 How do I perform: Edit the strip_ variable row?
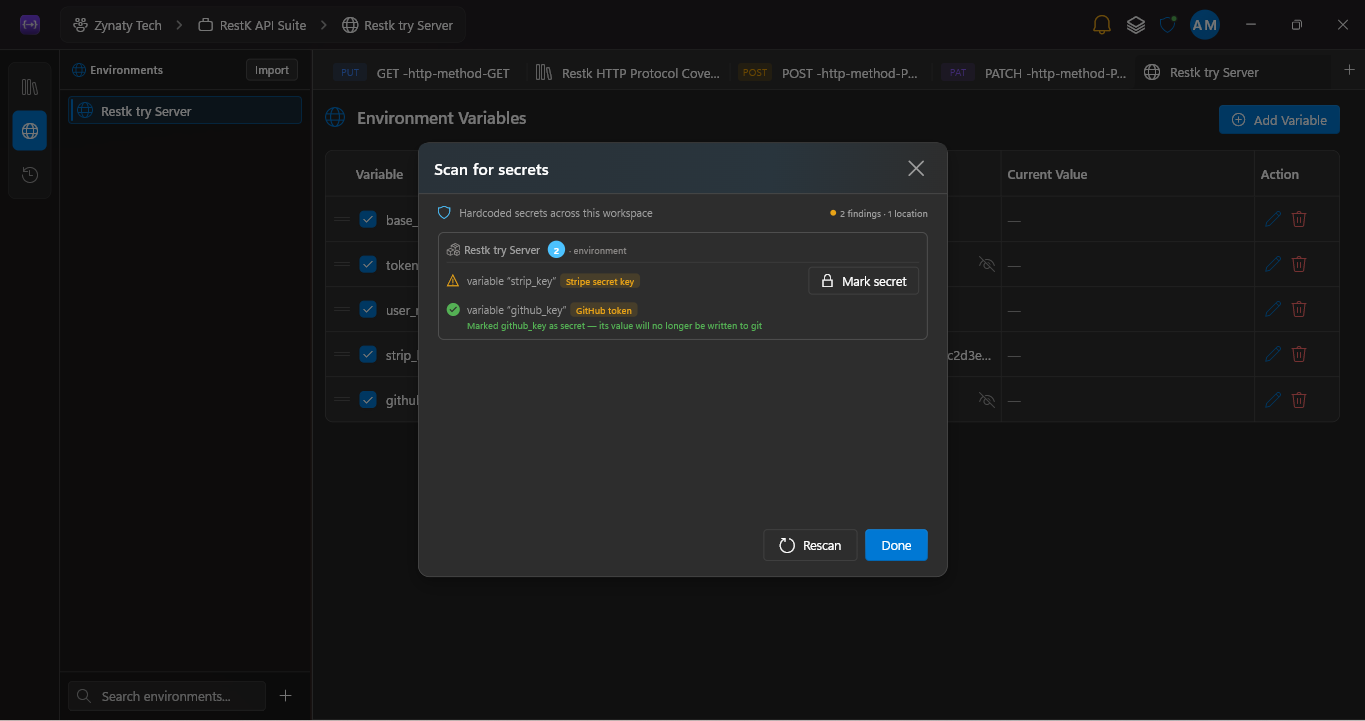[x=1272, y=354]
